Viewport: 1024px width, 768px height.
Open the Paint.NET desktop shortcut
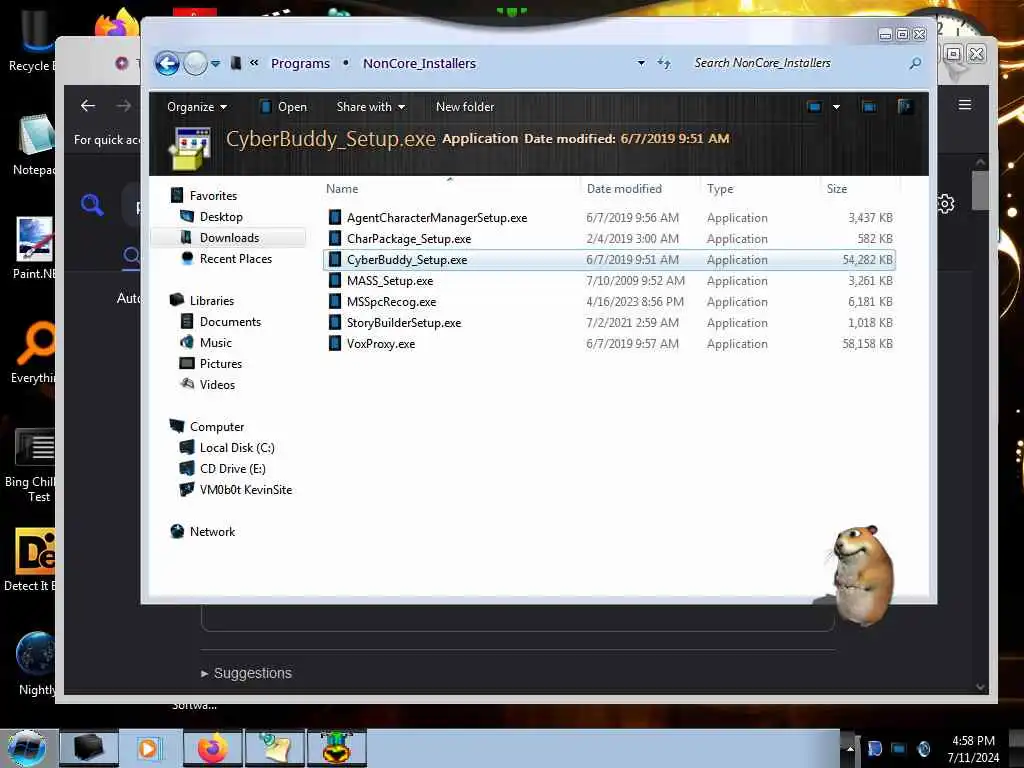(33, 248)
